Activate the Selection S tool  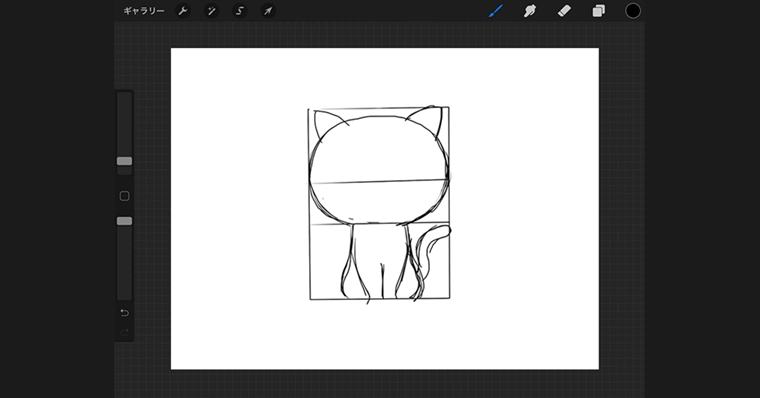239,11
